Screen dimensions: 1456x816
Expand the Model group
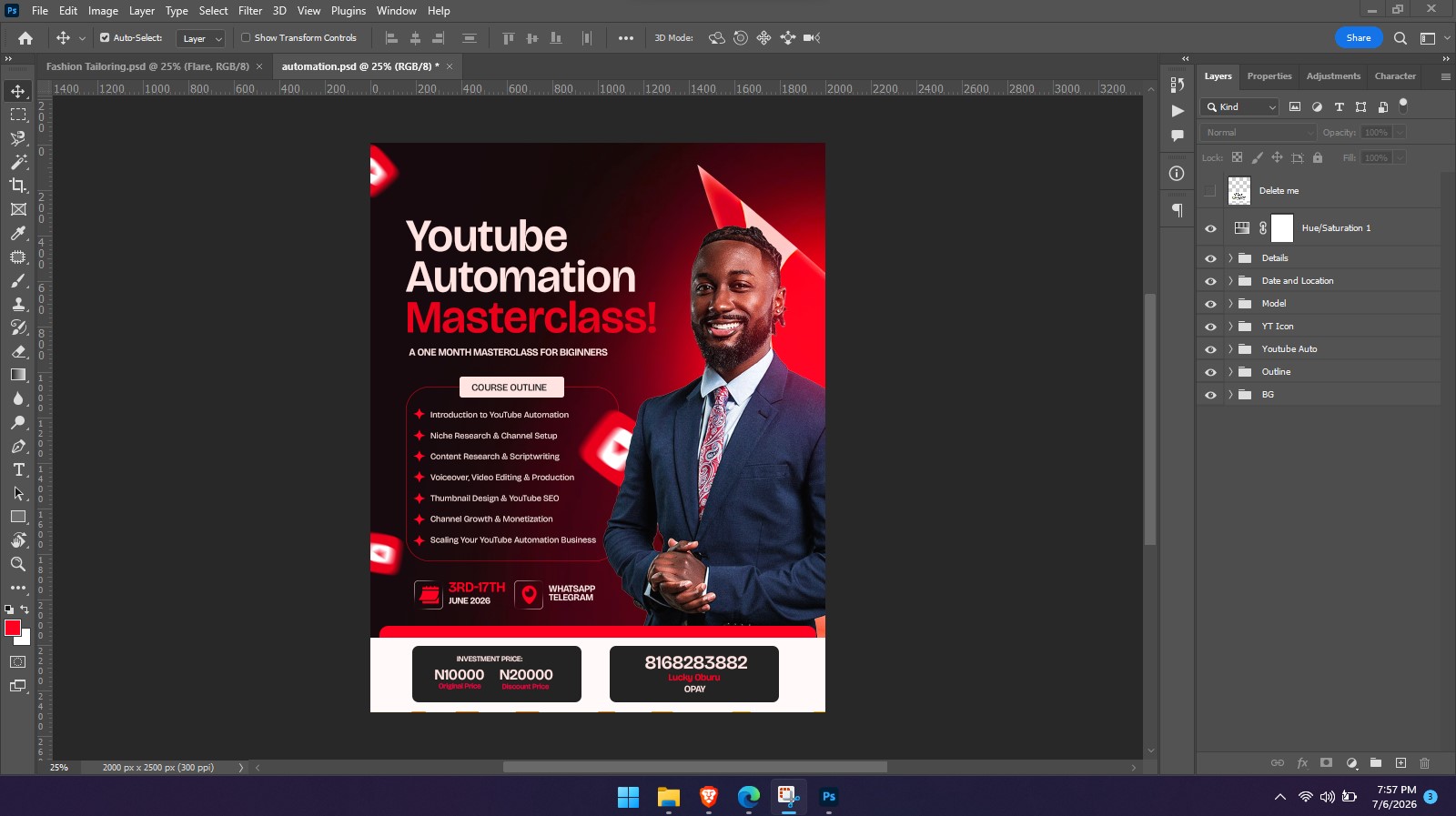(x=1230, y=304)
